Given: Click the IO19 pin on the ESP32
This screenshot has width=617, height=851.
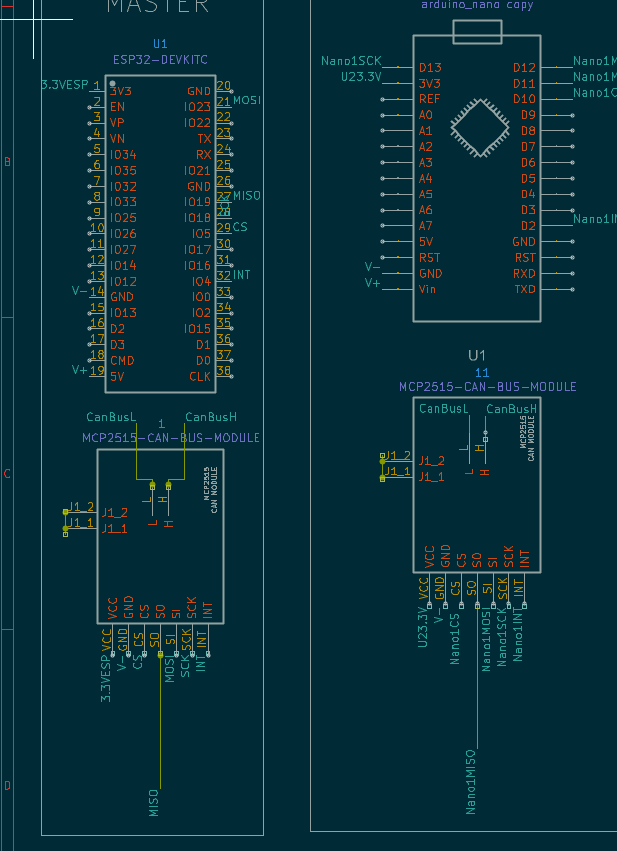Looking at the screenshot, I should point(197,202).
